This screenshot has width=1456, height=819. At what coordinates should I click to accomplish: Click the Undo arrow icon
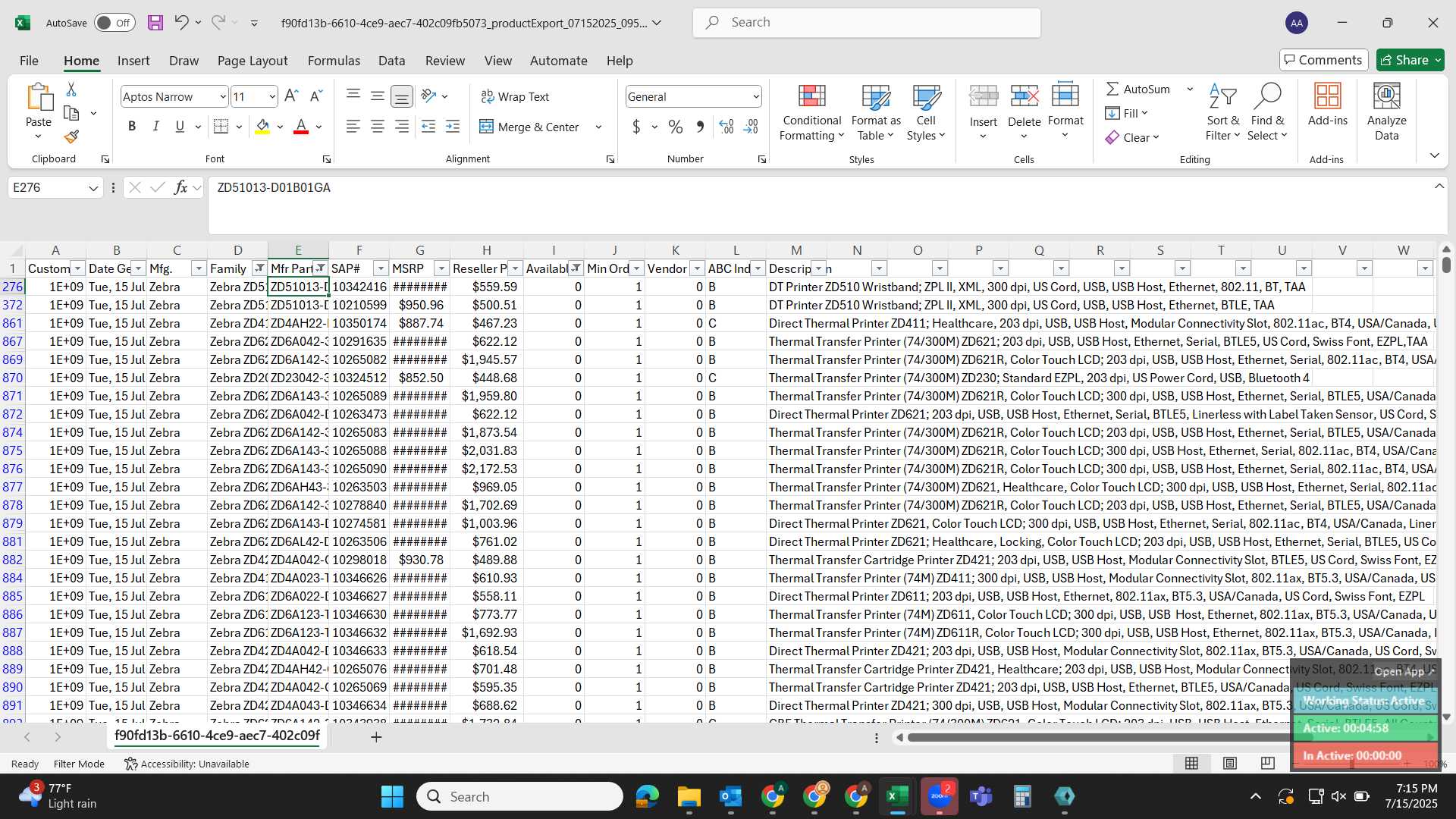[x=181, y=23]
